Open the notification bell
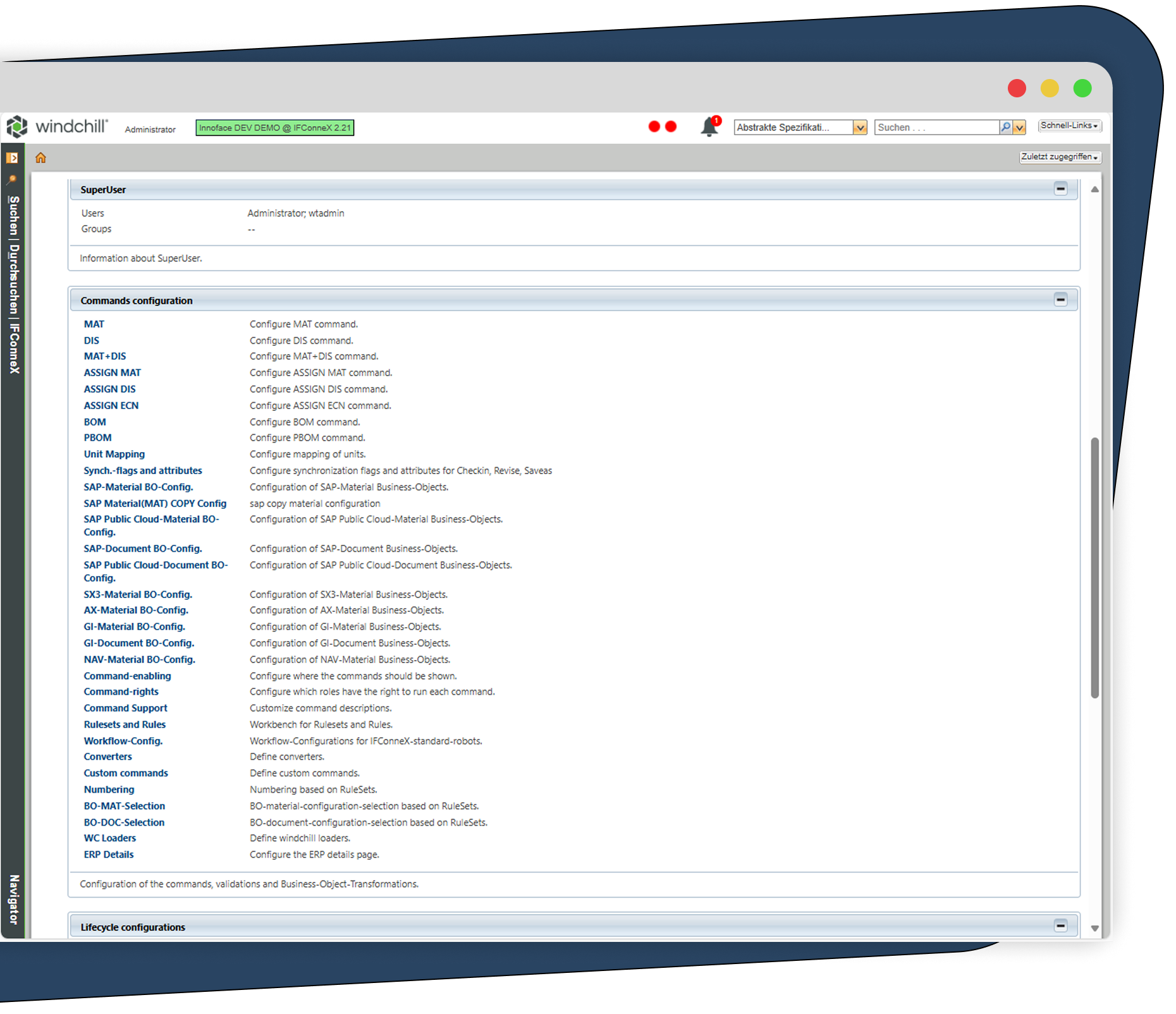Viewport: 1176px width, 1014px height. pos(709,127)
